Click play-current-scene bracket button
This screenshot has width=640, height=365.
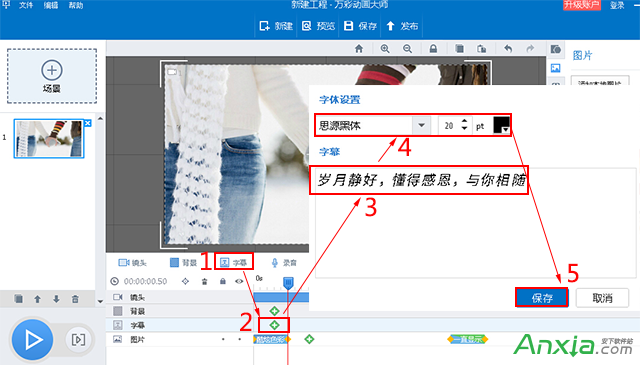[78, 340]
